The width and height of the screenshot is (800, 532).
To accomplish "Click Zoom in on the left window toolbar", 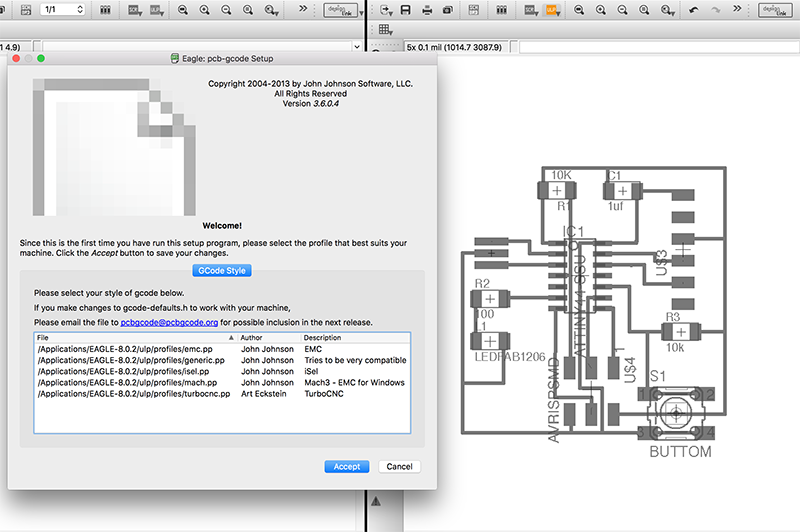I will coord(205,10).
